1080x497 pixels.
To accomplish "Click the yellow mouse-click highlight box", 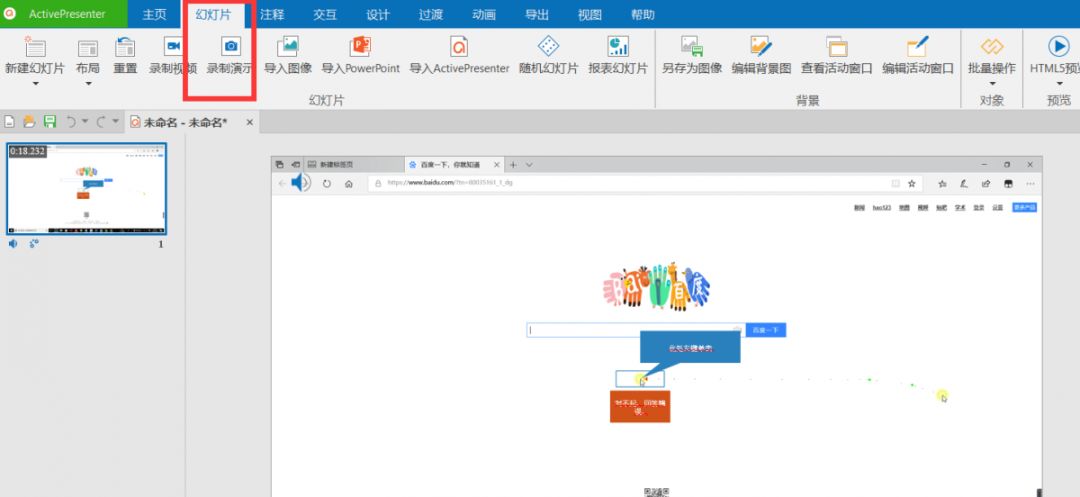I will coord(640,379).
